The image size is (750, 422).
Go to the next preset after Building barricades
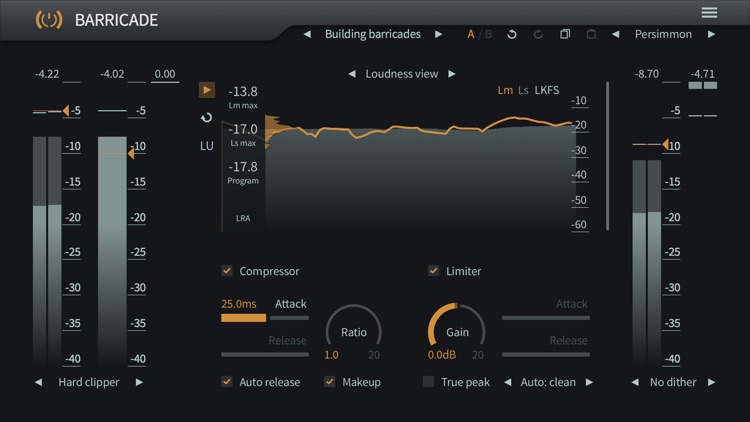click(x=438, y=34)
